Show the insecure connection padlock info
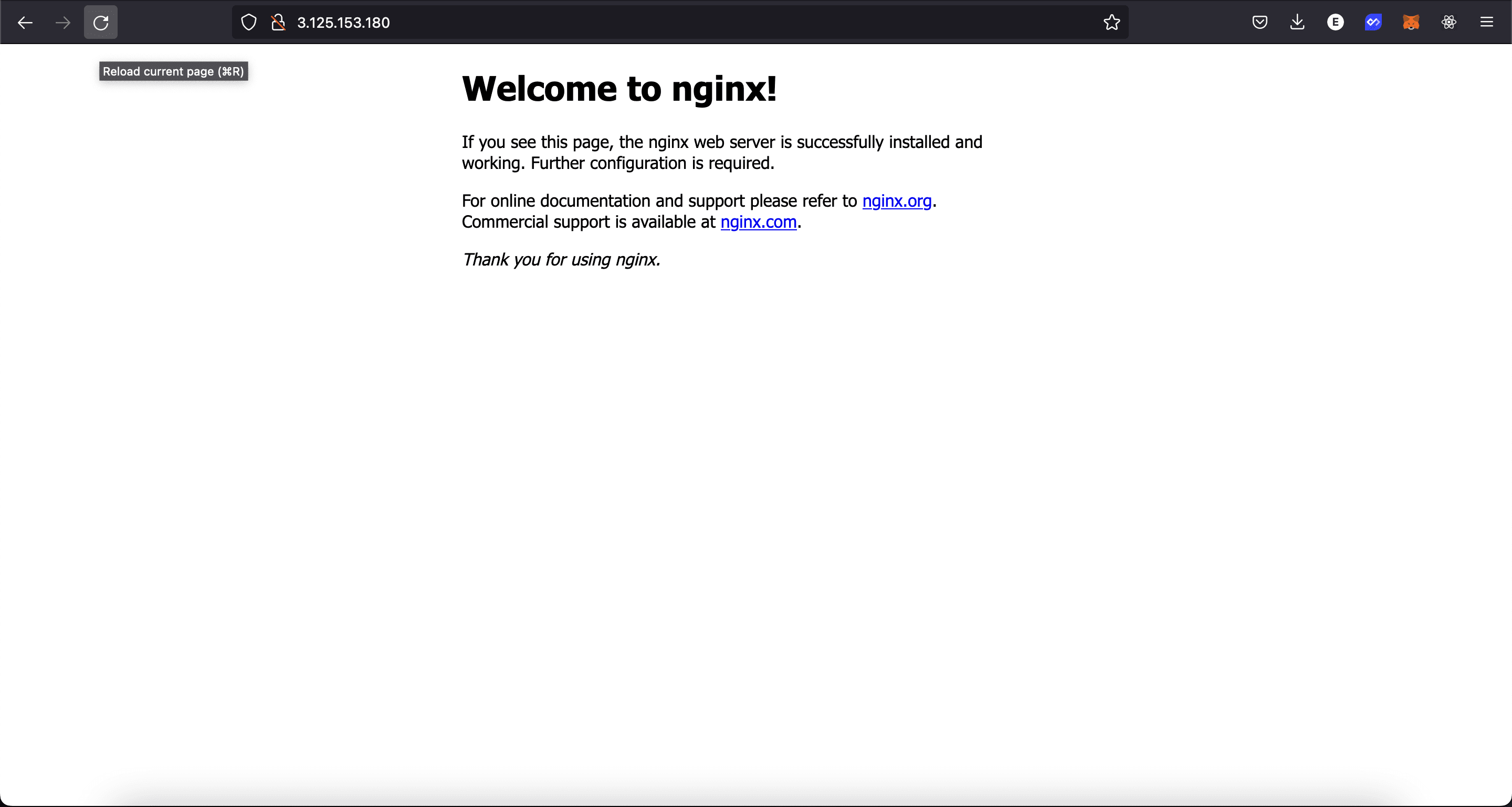This screenshot has height=807, width=1512. (278, 22)
